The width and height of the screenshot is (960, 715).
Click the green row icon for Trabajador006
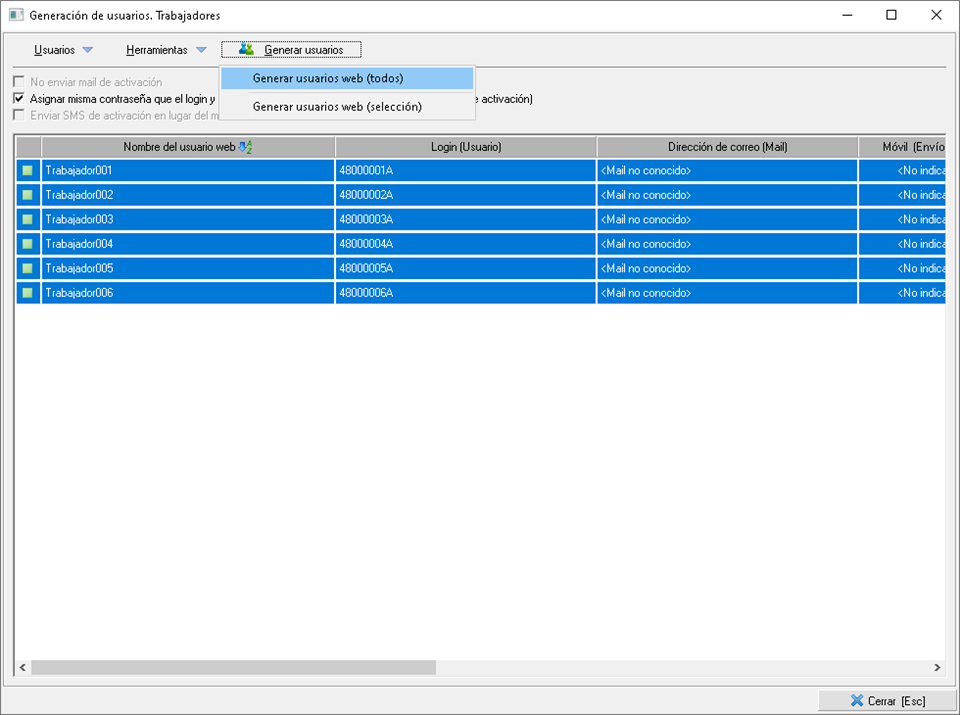pyautogui.click(x=28, y=293)
